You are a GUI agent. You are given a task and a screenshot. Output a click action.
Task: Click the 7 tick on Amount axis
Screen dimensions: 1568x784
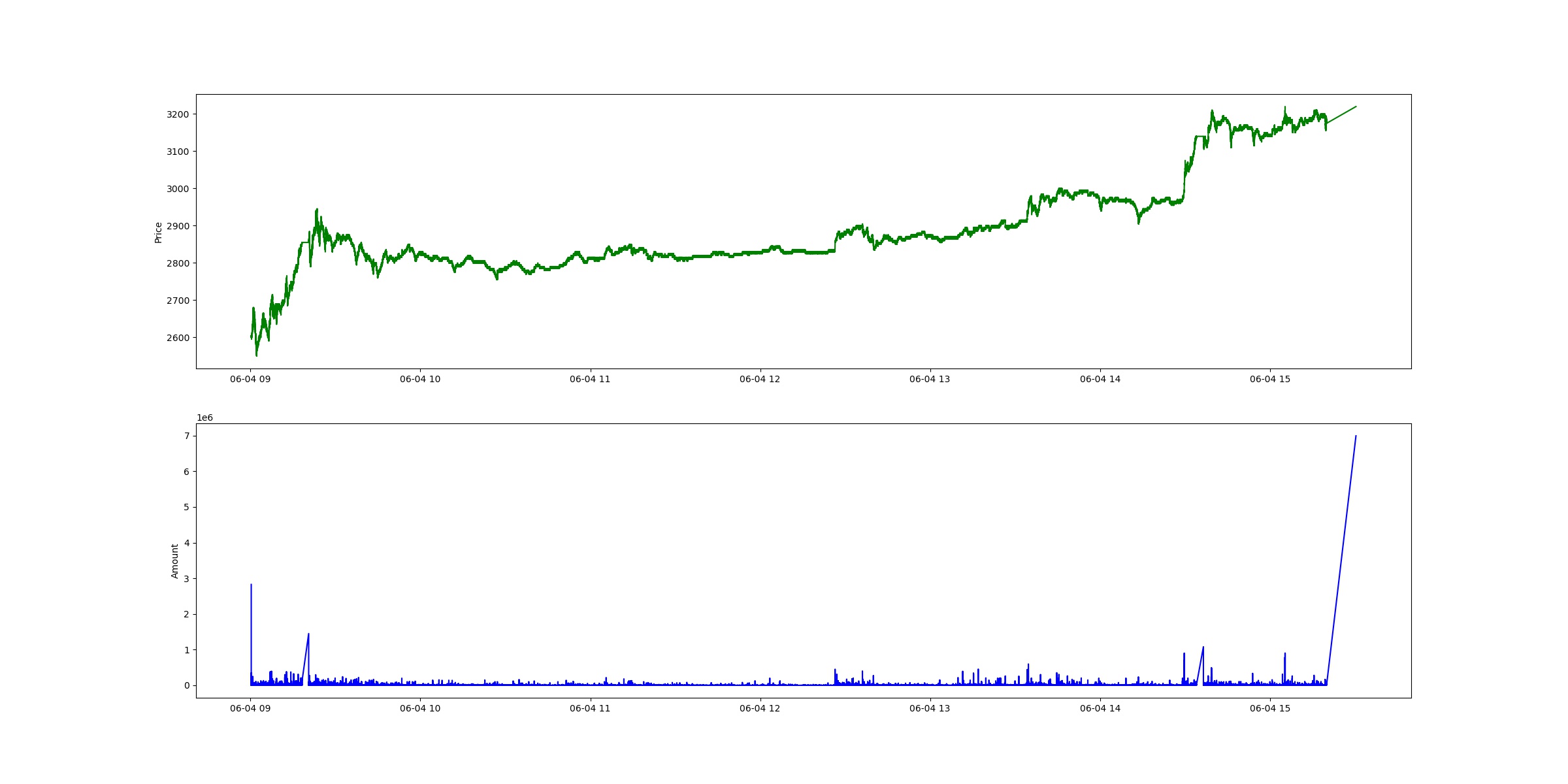click(x=187, y=436)
